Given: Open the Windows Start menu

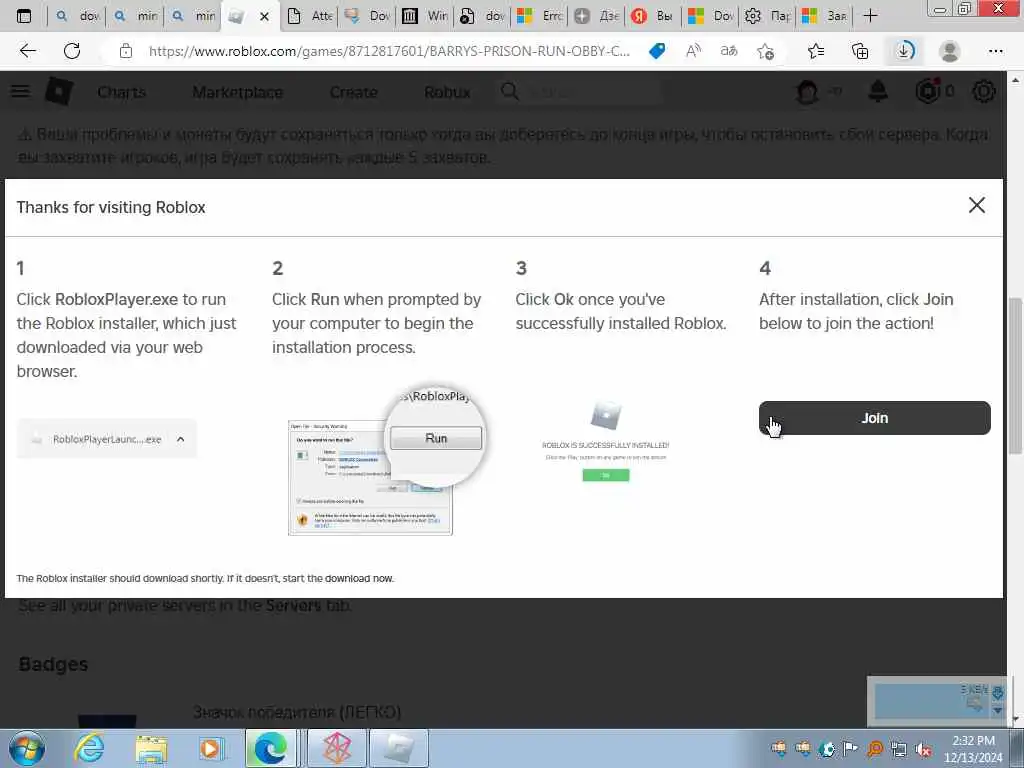Looking at the screenshot, I should (27, 748).
